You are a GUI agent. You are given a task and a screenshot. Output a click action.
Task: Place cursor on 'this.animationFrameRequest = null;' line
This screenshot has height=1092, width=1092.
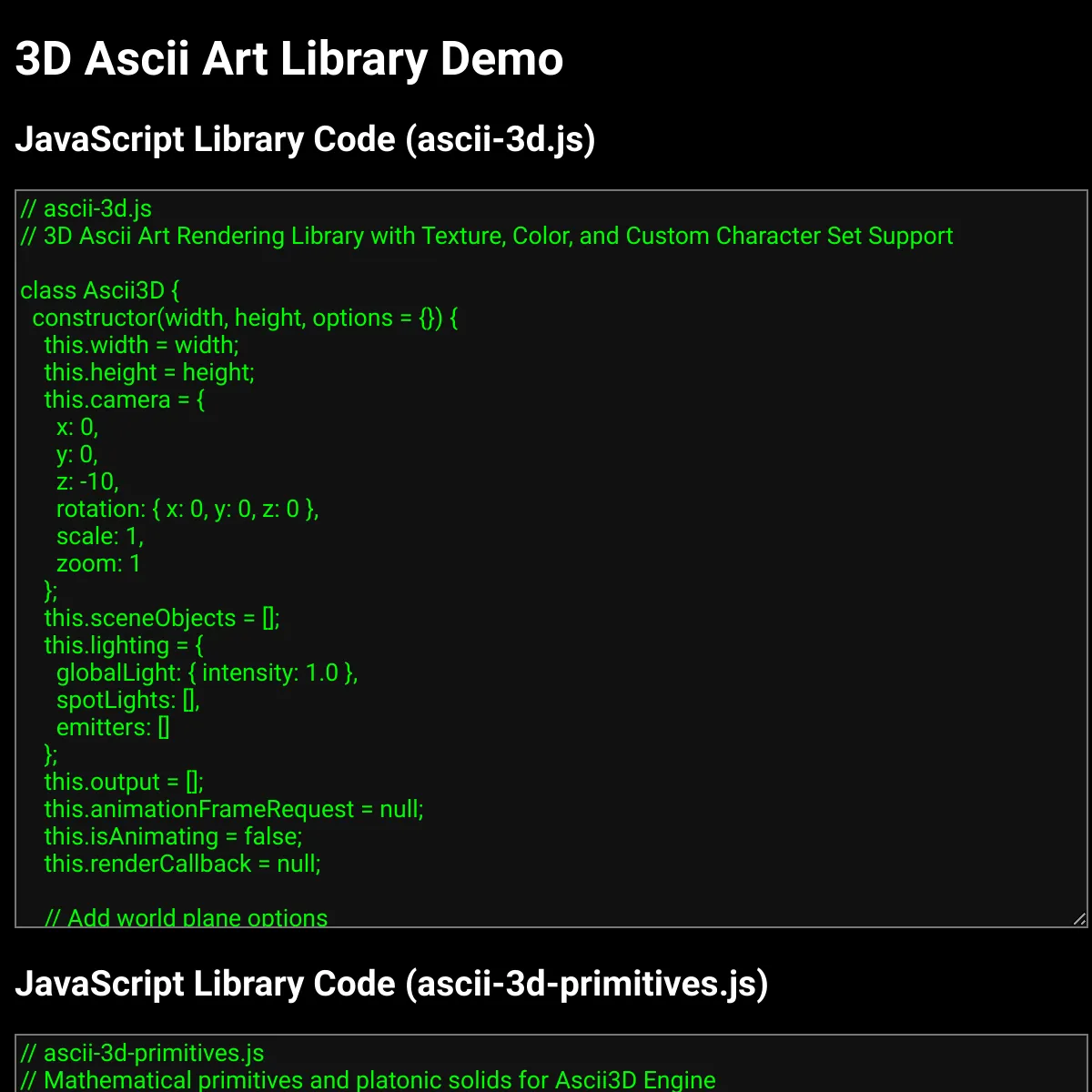(x=234, y=809)
